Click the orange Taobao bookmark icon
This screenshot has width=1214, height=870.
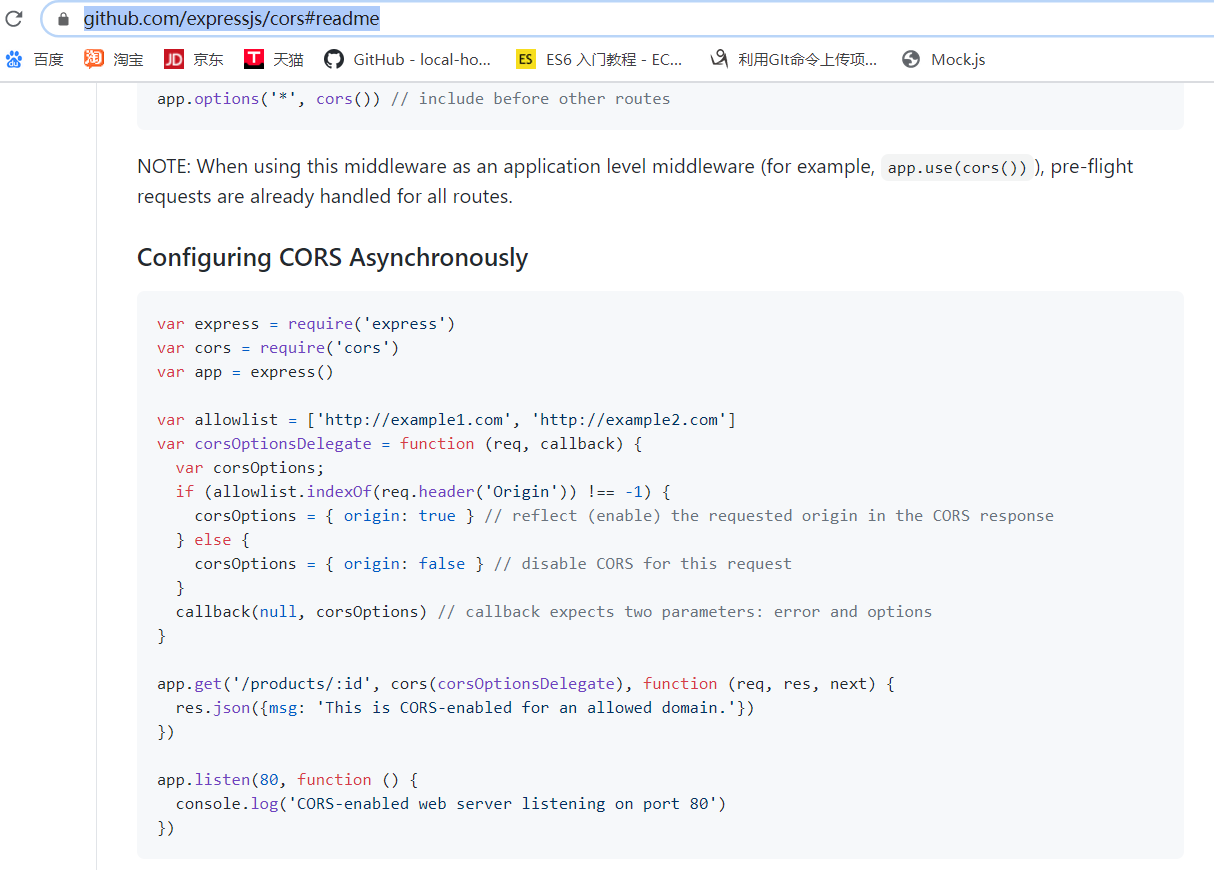[94, 60]
